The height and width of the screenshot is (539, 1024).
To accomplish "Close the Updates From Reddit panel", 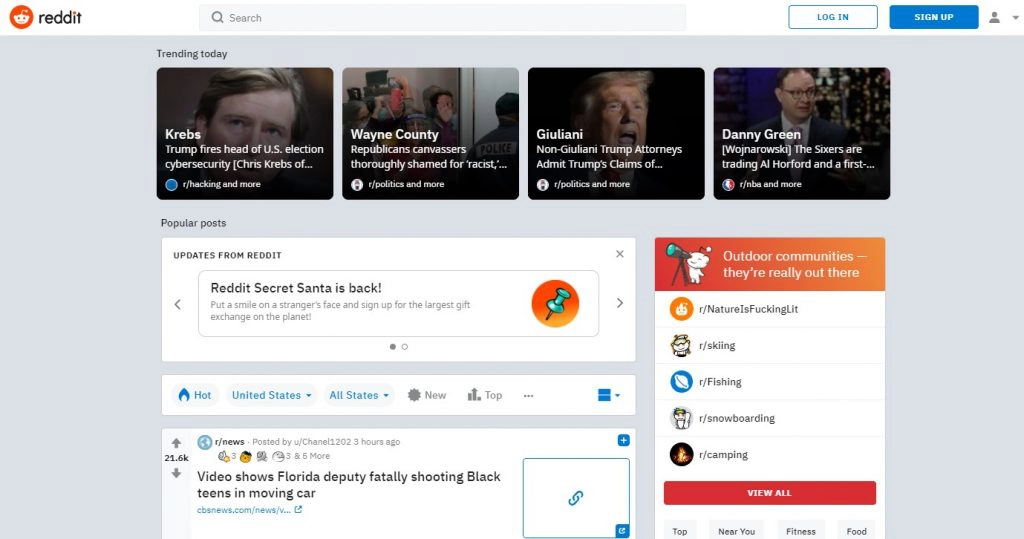I will 620,253.
